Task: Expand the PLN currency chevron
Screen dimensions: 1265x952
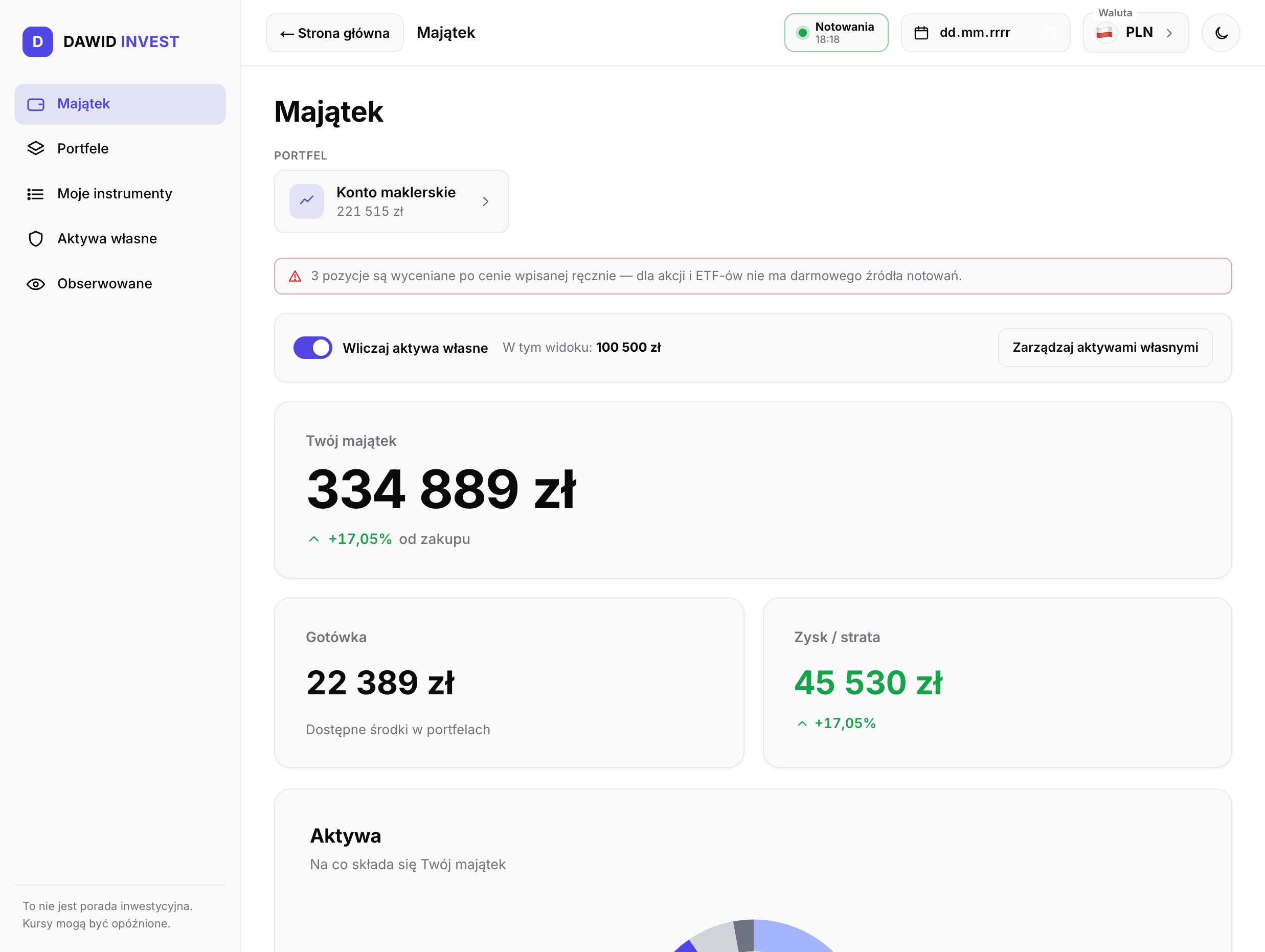Action: tap(1169, 33)
